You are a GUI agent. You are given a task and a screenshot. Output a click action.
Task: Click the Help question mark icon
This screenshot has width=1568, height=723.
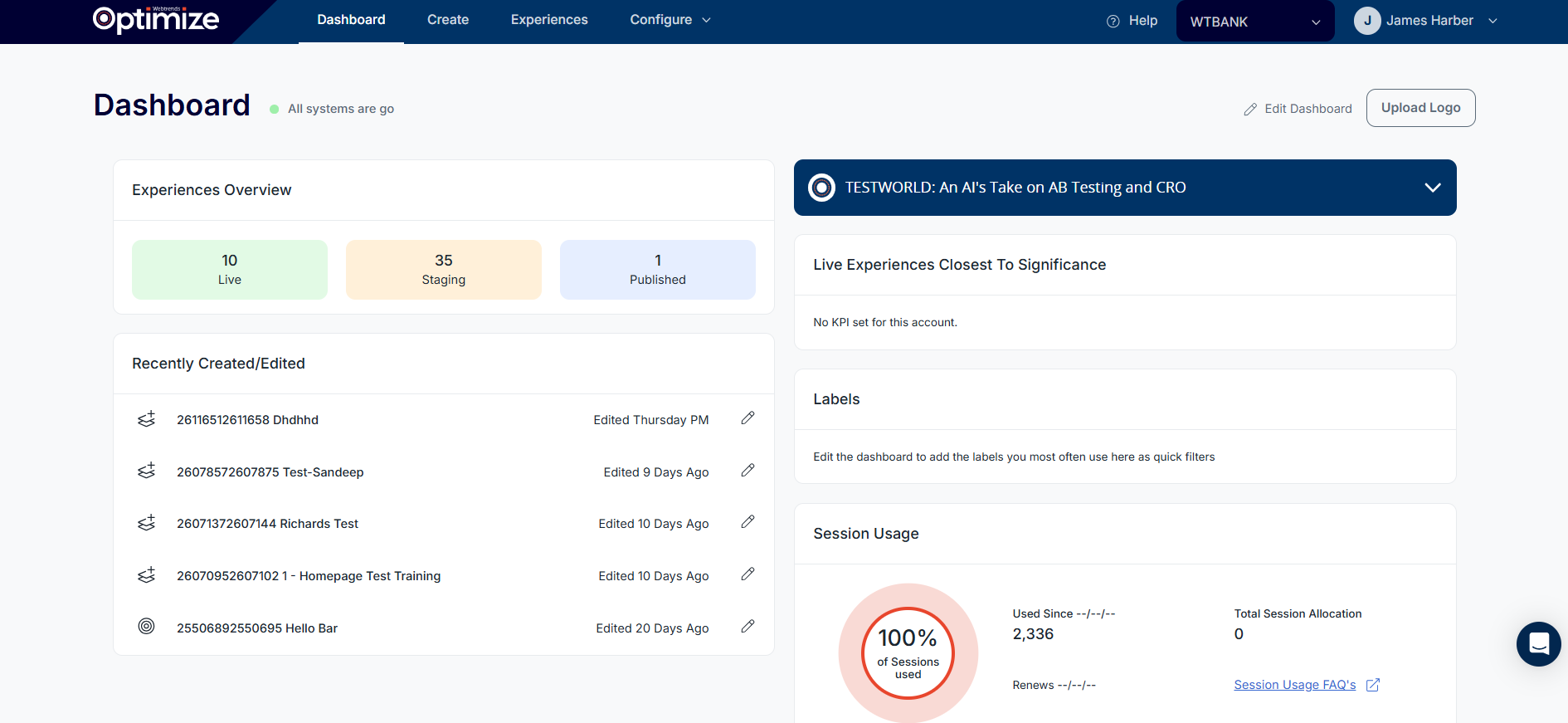pos(1113,22)
